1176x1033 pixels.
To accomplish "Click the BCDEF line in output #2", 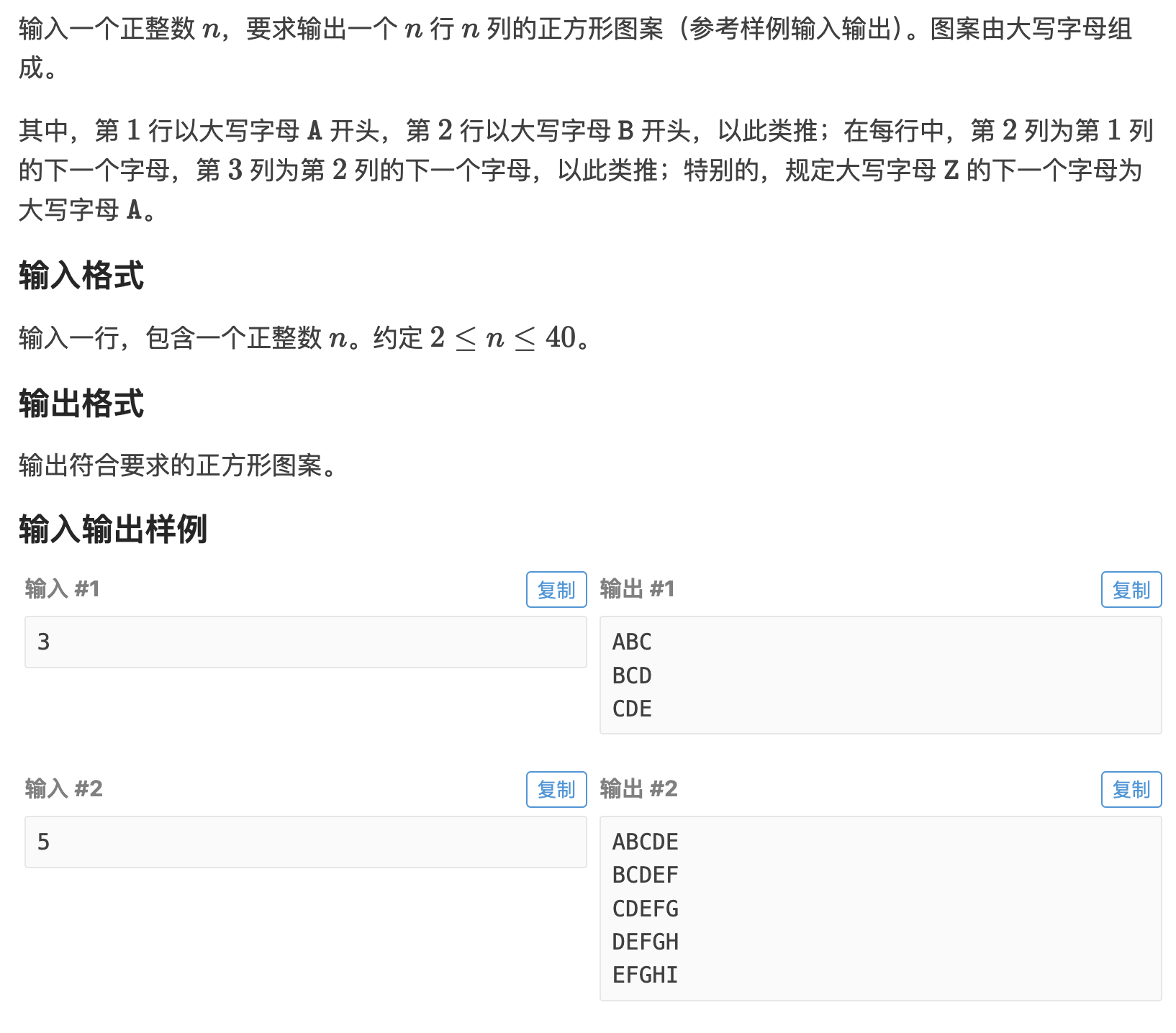I will coord(645,875).
